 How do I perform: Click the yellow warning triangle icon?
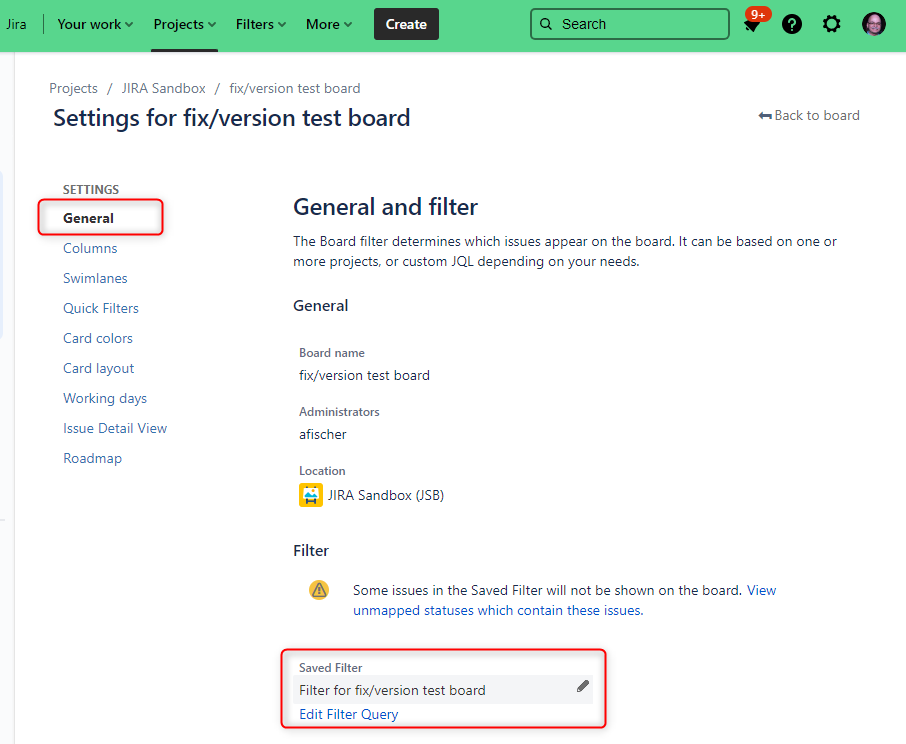pyautogui.click(x=319, y=590)
